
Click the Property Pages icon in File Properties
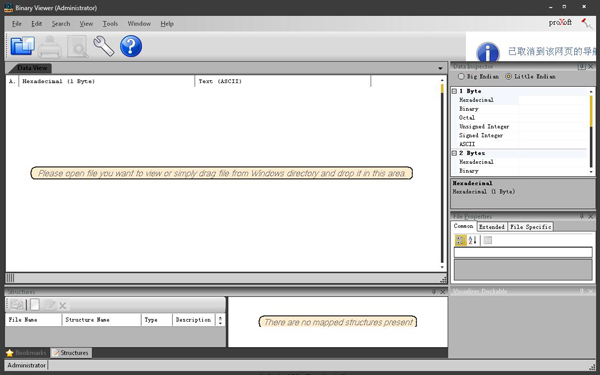click(x=488, y=240)
